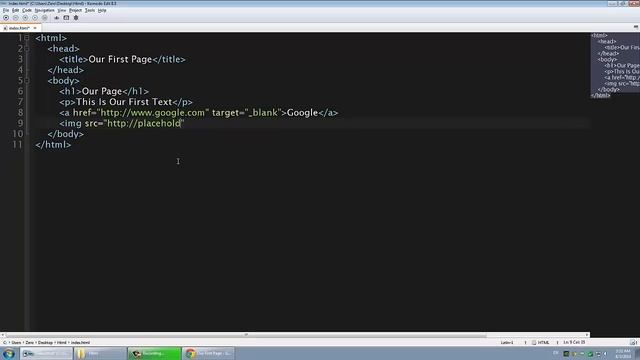Click the network tray icon
Image resolution: width=640 pixels, height=360 pixels.
[598, 354]
